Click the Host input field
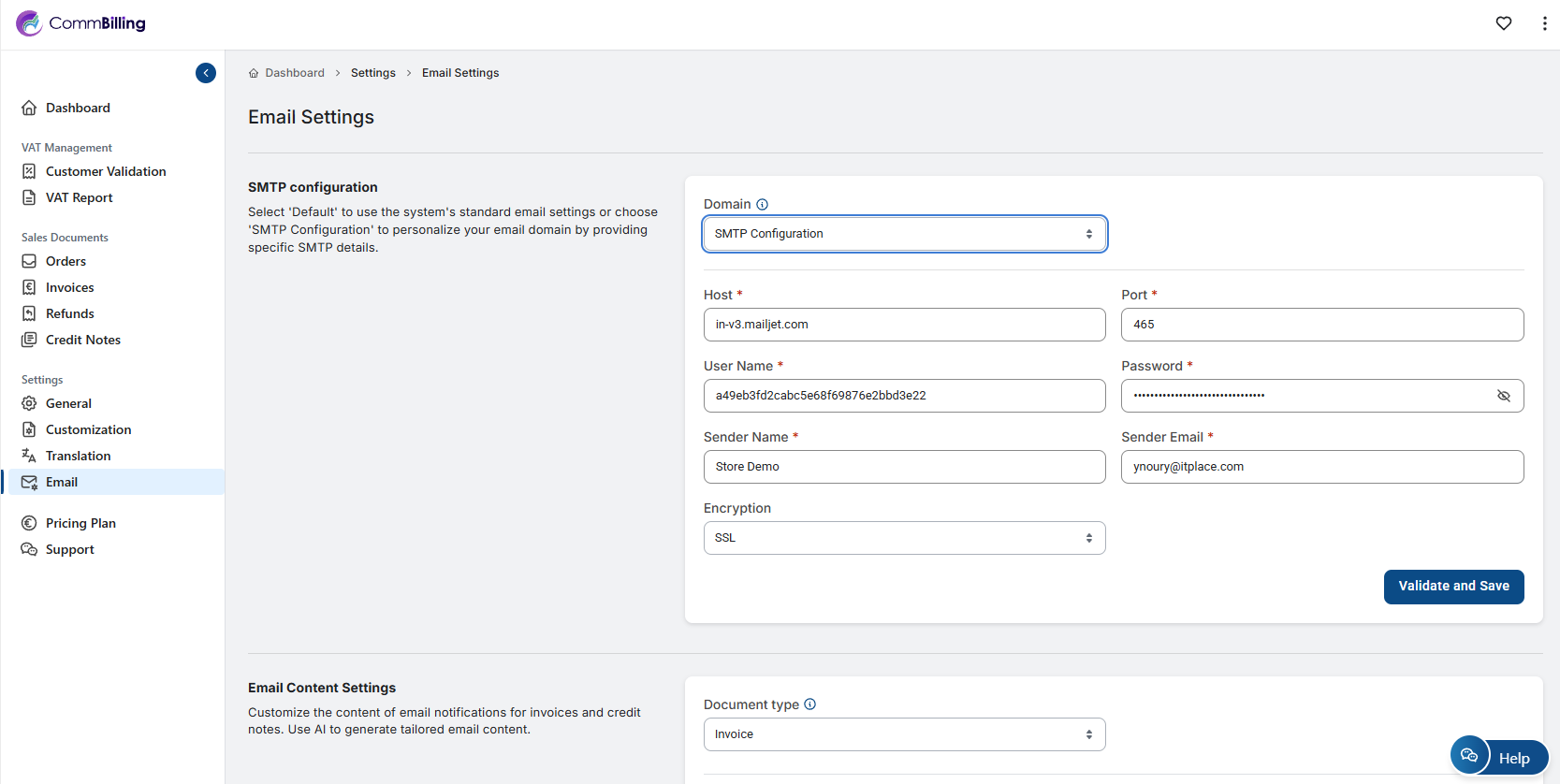 click(x=904, y=325)
